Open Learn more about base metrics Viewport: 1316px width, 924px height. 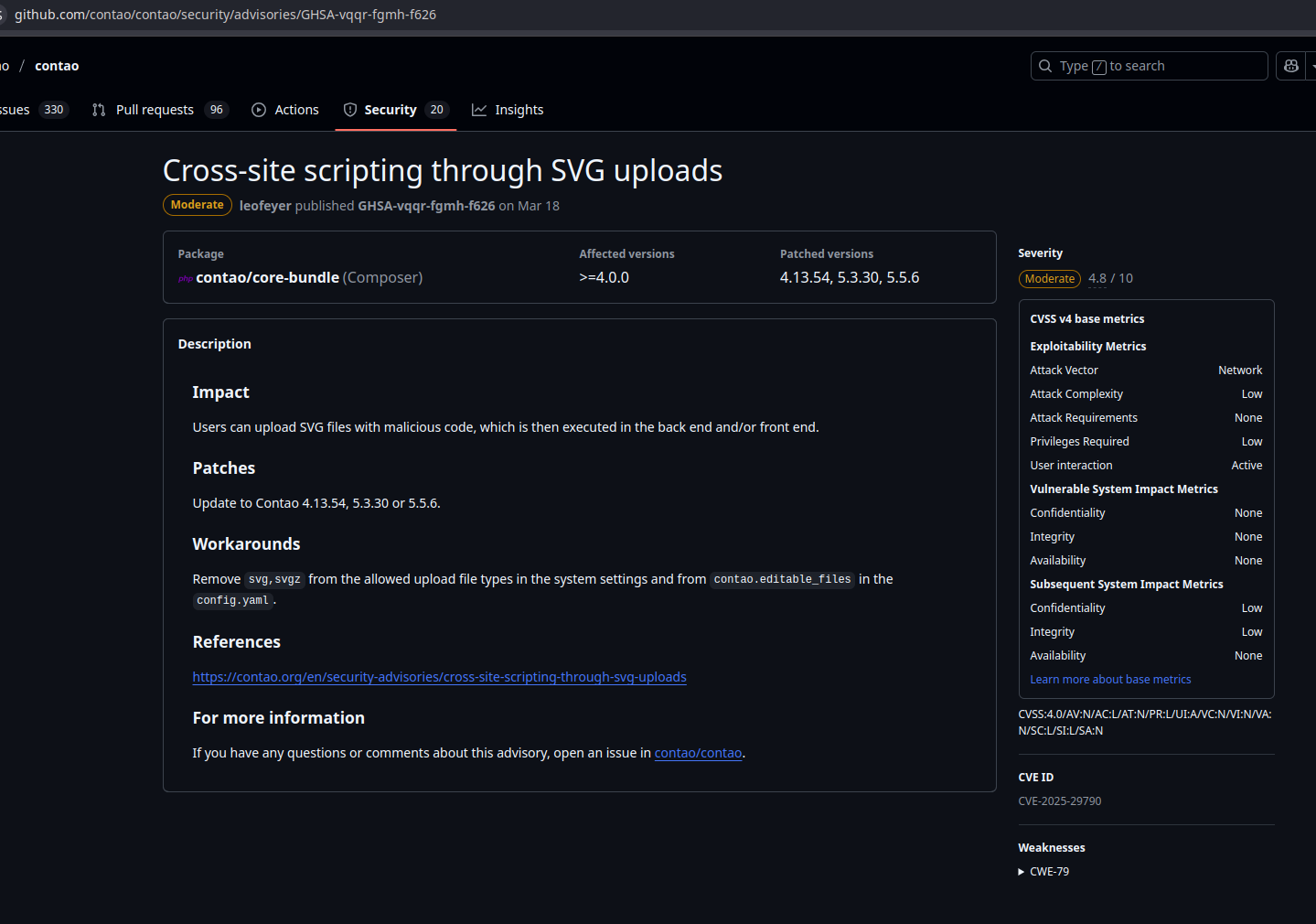1110,680
